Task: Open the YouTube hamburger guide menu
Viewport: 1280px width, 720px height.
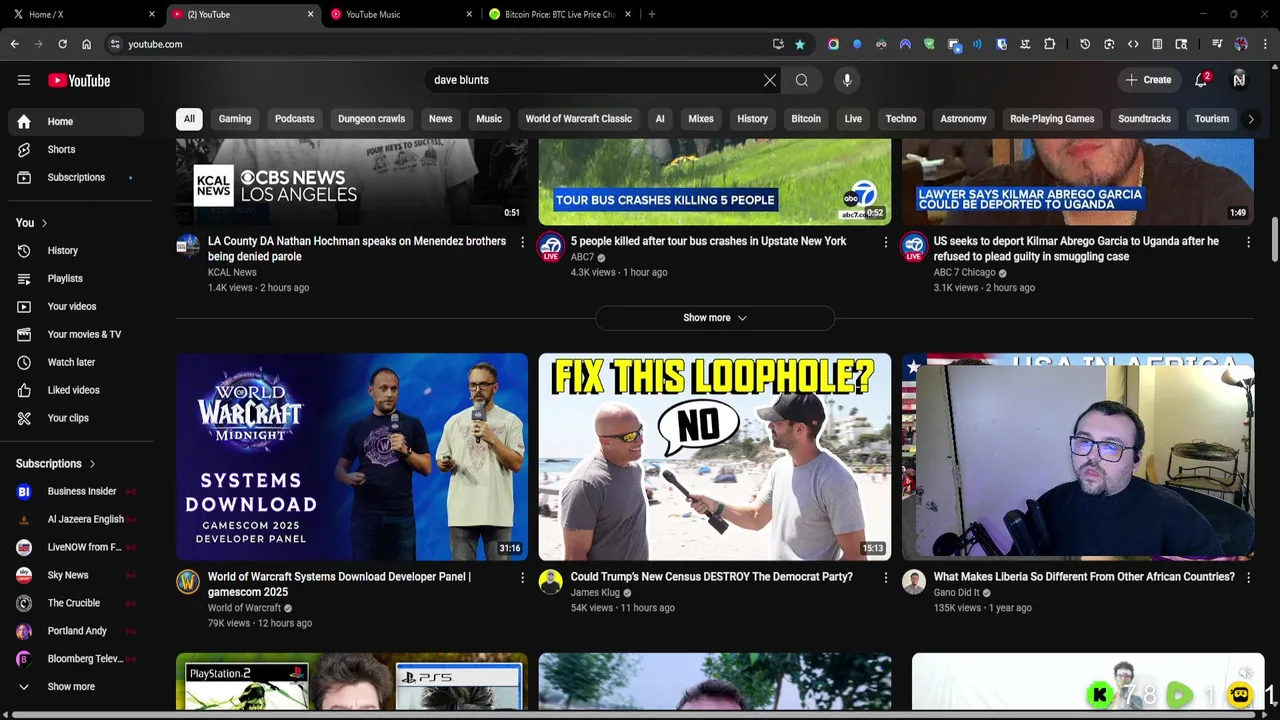Action: coord(24,80)
